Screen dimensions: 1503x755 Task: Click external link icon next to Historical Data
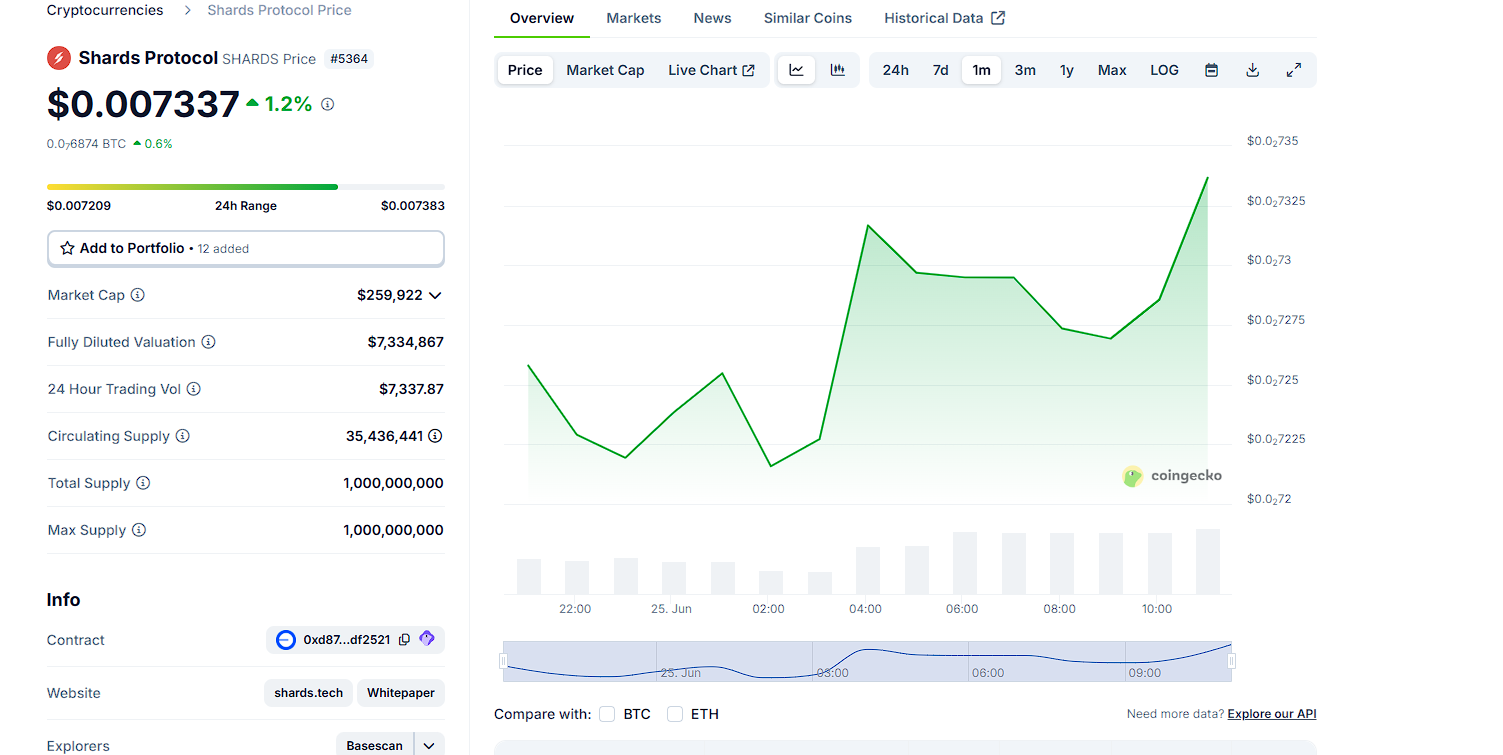coord(998,18)
